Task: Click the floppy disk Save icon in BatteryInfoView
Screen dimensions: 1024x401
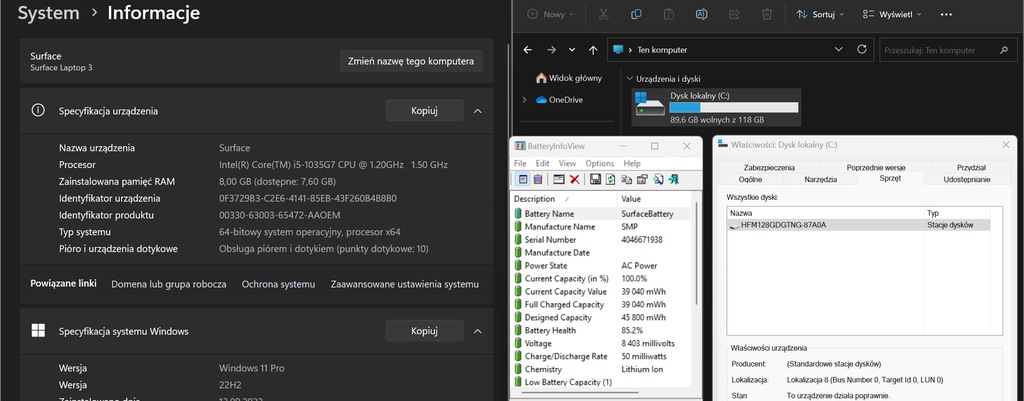Action: [595, 179]
